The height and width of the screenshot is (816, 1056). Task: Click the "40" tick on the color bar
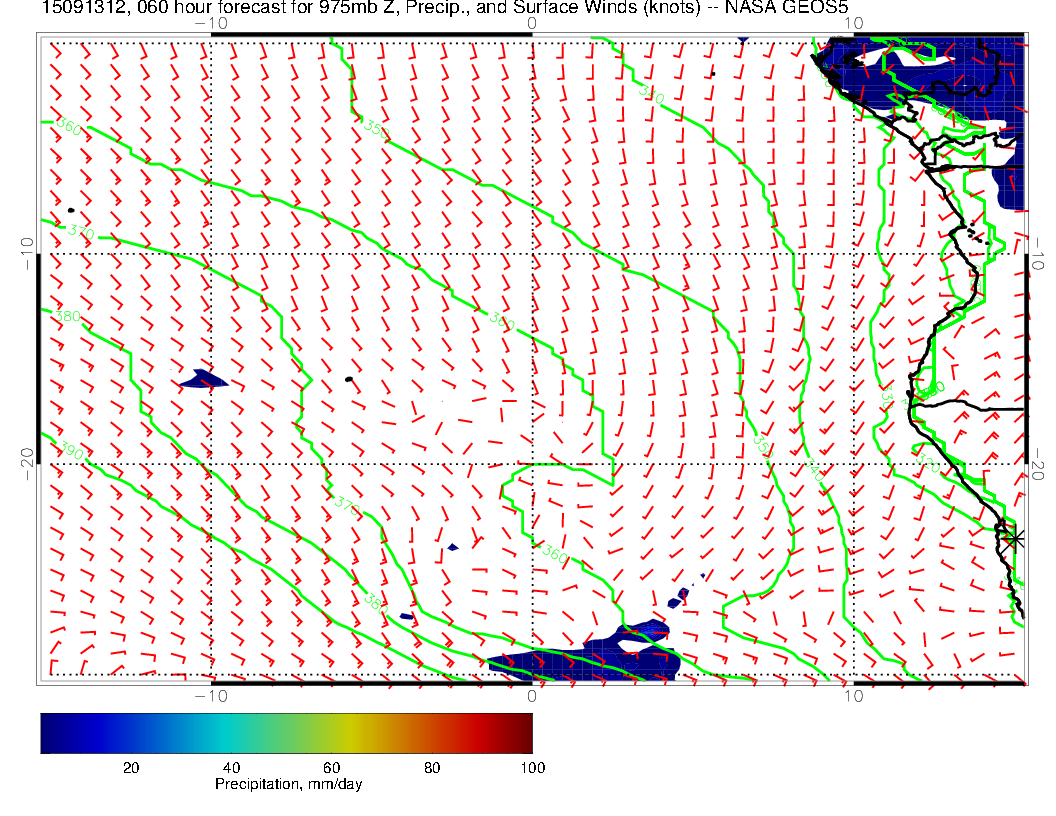click(231, 768)
